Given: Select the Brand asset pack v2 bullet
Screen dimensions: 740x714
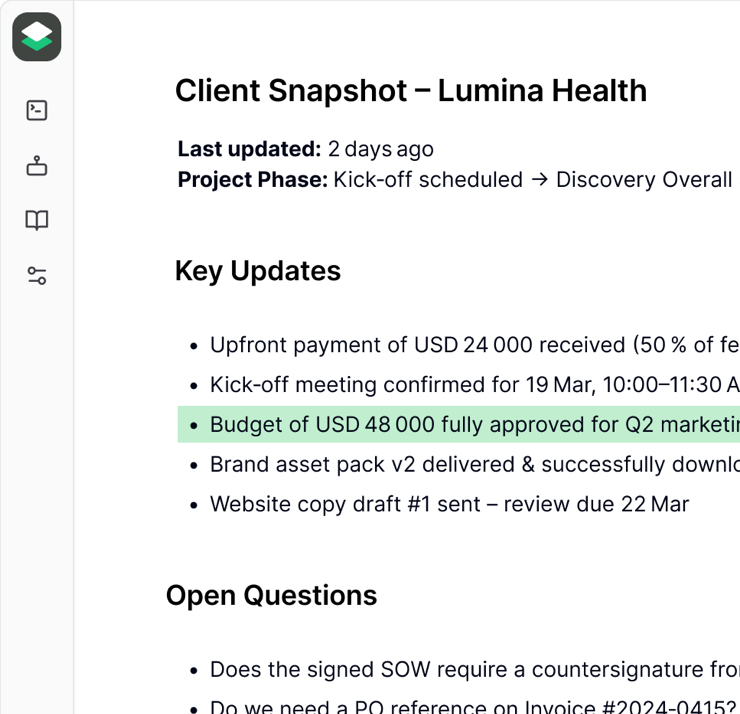Looking at the screenshot, I should coord(464,464).
